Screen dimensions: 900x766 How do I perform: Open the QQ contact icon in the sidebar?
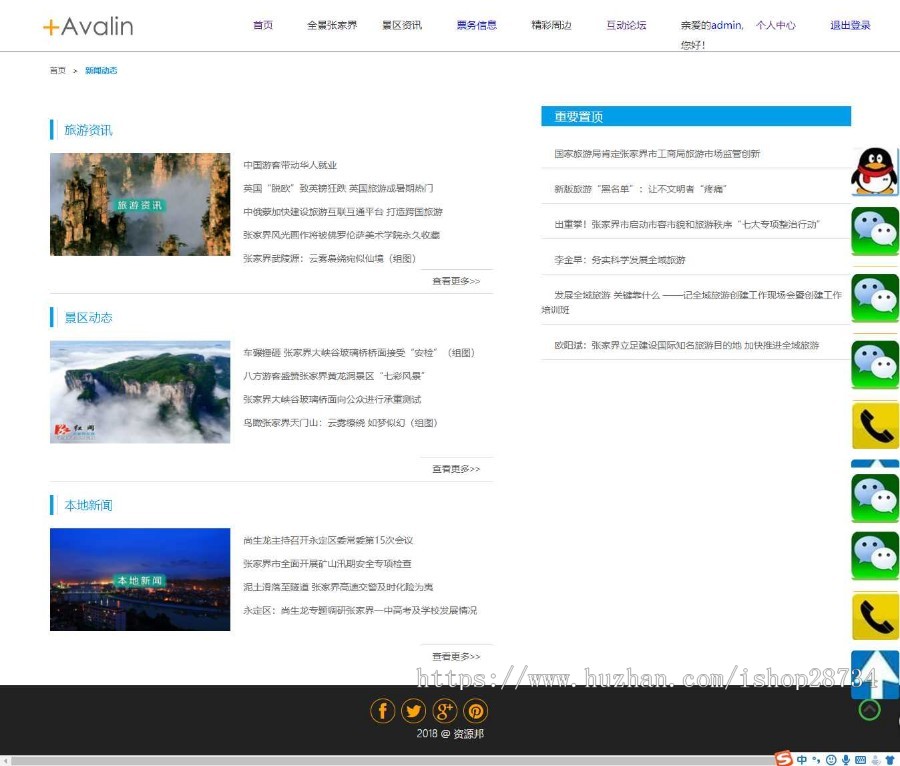tap(874, 175)
